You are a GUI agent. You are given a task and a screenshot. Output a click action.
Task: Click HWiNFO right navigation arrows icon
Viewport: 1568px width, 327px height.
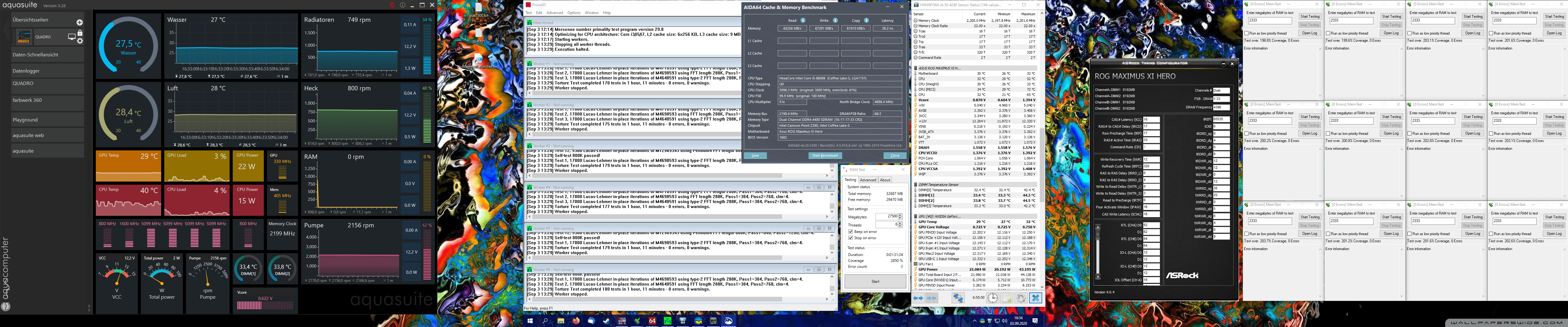tap(931, 298)
